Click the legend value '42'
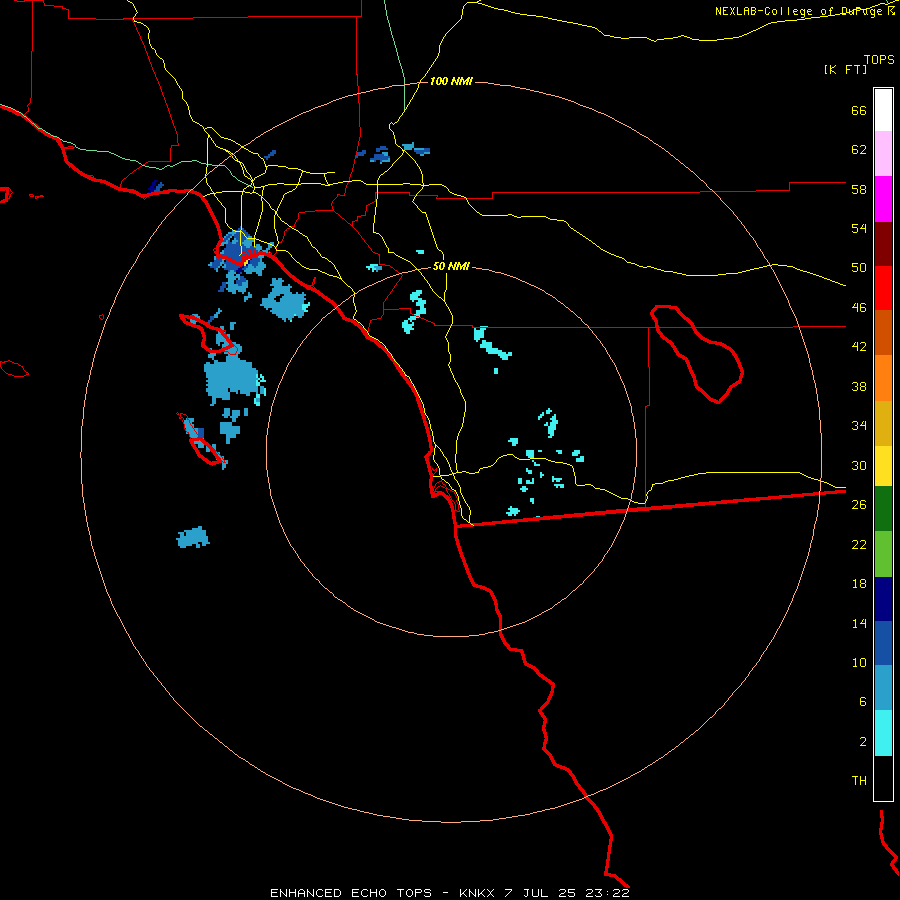Image resolution: width=900 pixels, height=900 pixels. (859, 347)
